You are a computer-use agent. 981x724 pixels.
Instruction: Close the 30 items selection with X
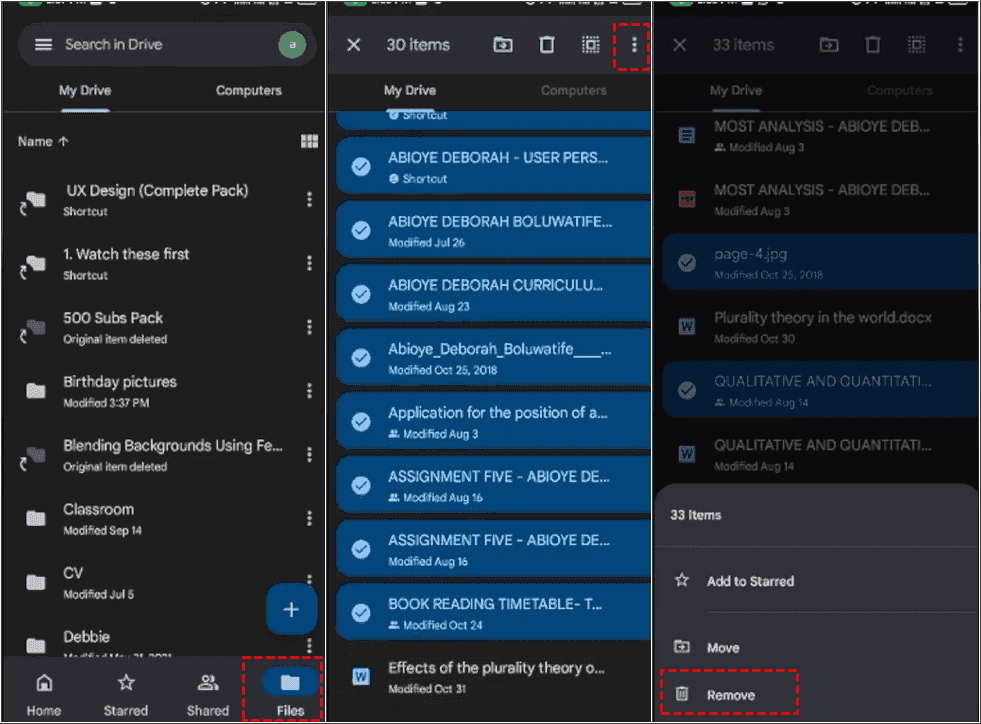(x=353, y=45)
